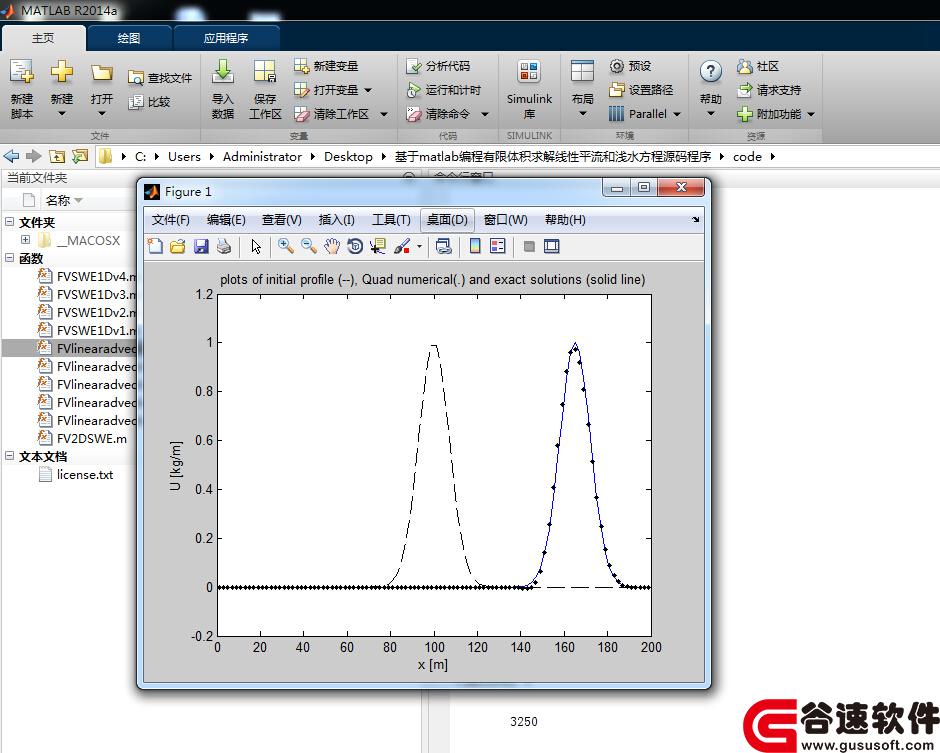Expand Add-Ons (附加功能) dropdown arrow
The height and width of the screenshot is (753, 940).
(811, 114)
